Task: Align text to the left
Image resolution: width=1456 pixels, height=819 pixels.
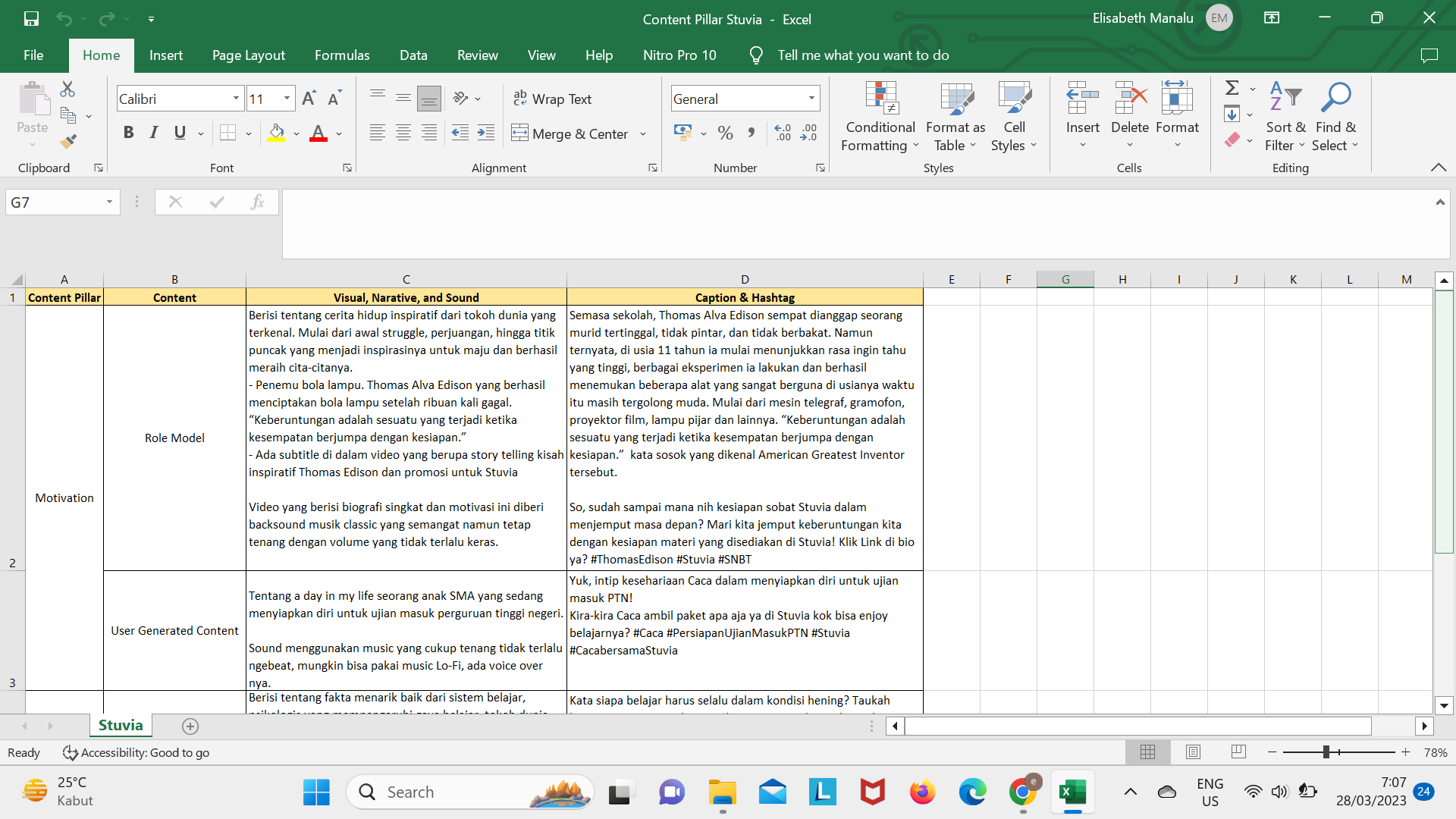Action: (x=377, y=133)
